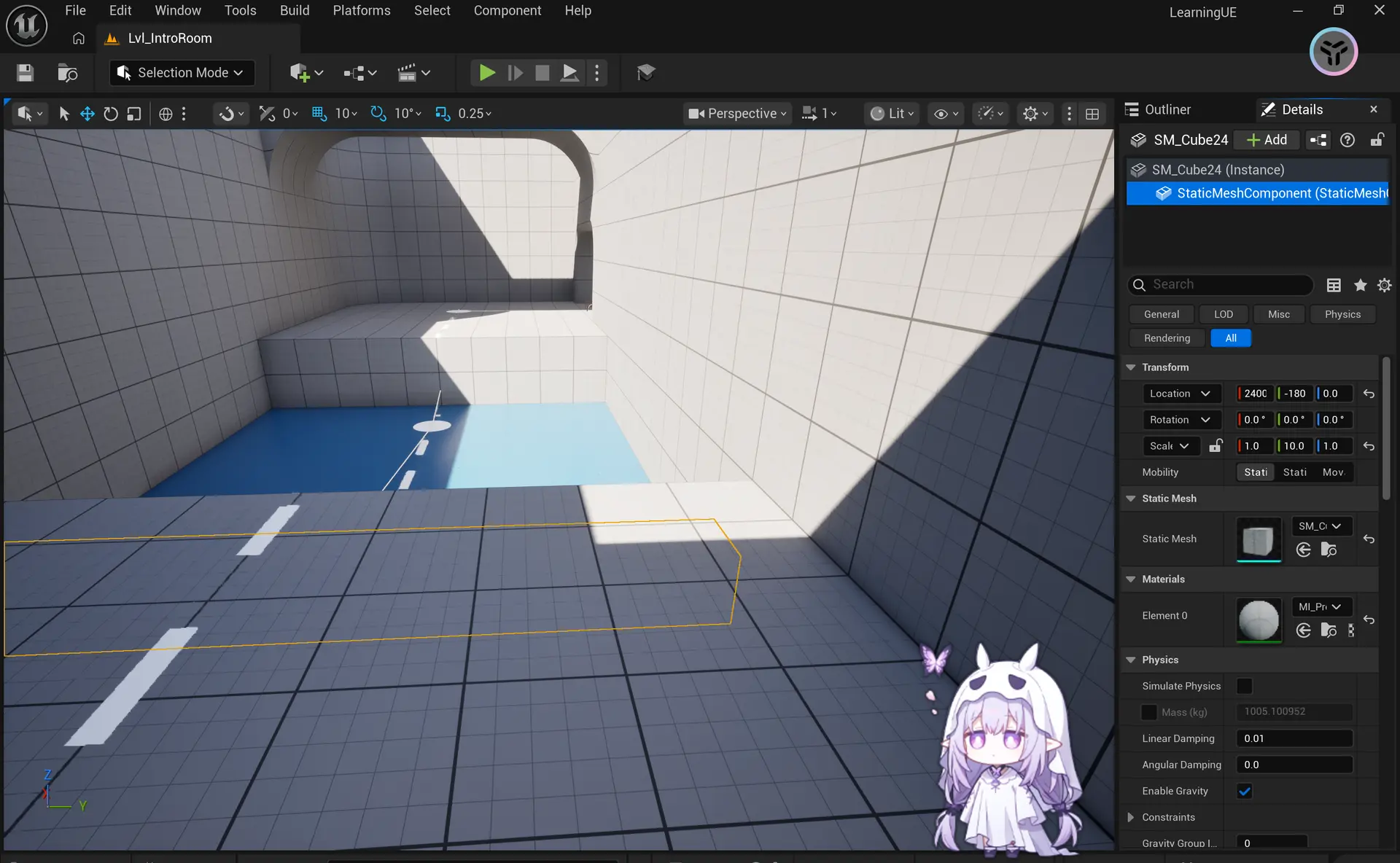Reset Location to default with arrow icon
Screen dimensions: 1400x863
click(x=1369, y=394)
